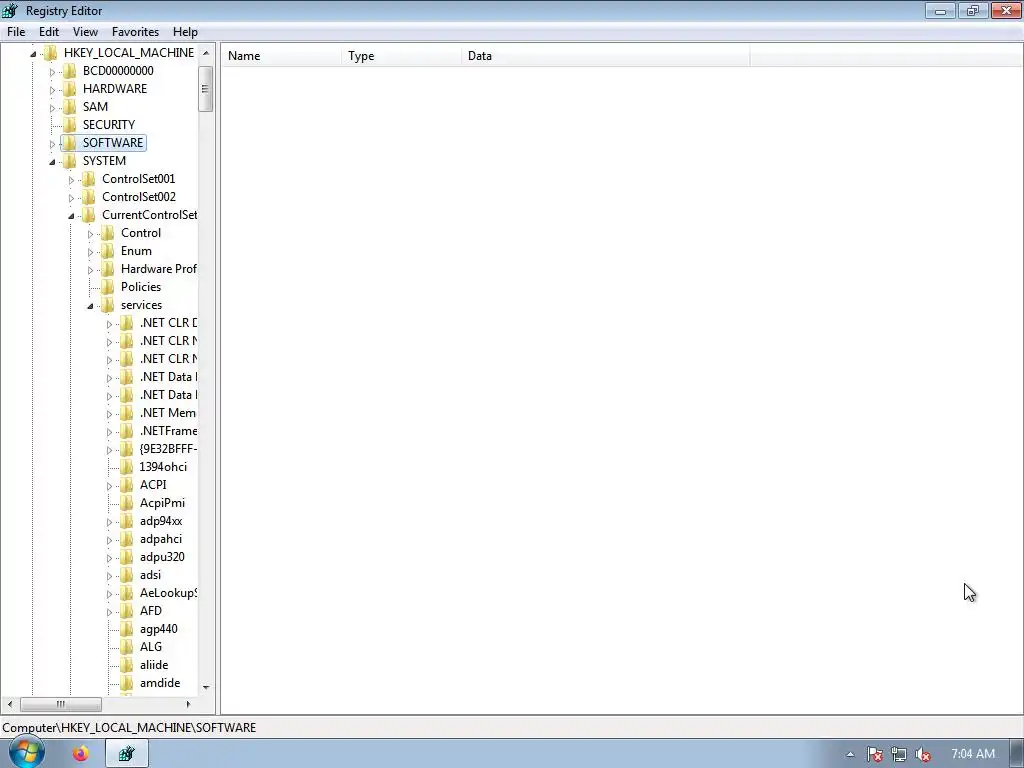Click Registry Editor taskbar button
This screenshot has height=768, width=1024.
coord(127,754)
